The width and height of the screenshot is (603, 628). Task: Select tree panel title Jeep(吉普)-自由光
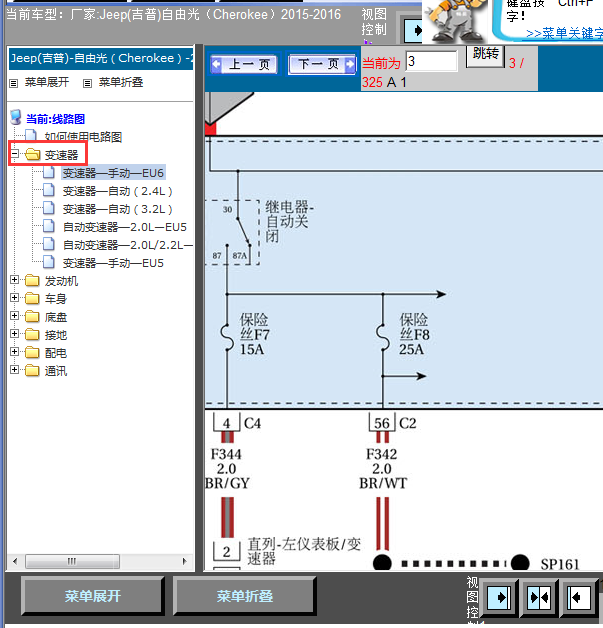(101, 58)
